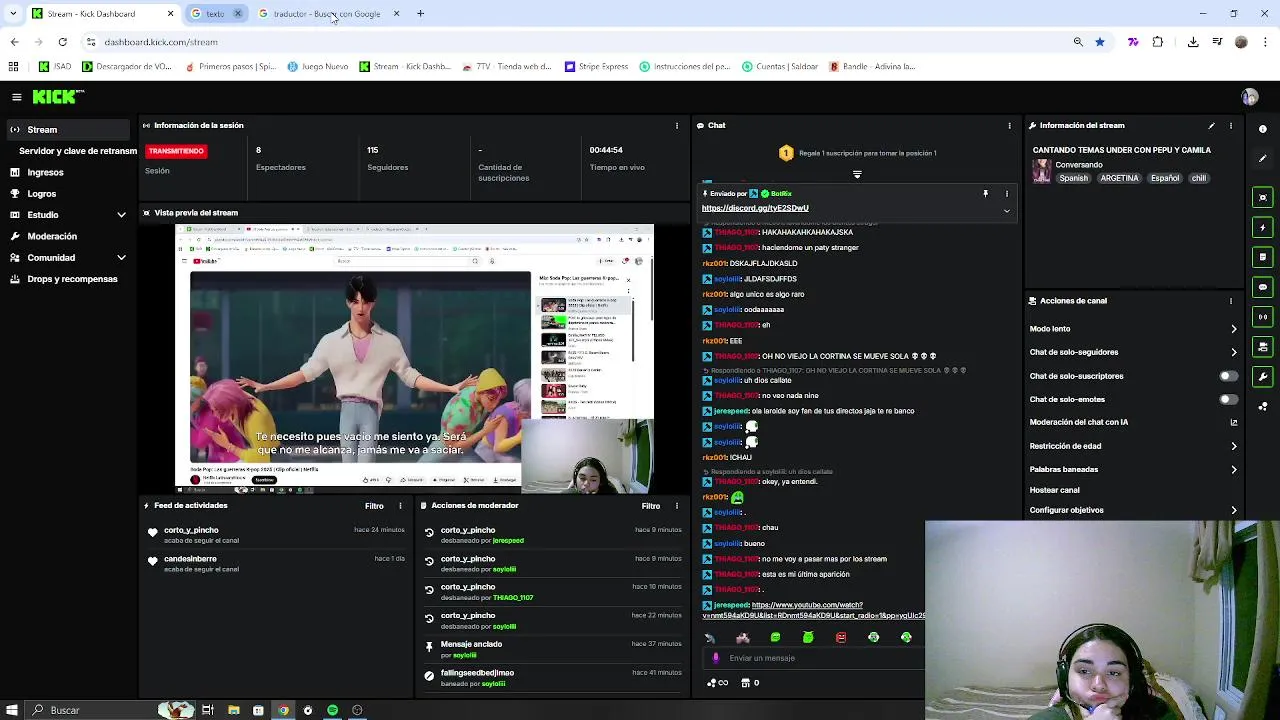Bookmark this page with star icon
Screen dimensions: 1280x720
(1100, 42)
